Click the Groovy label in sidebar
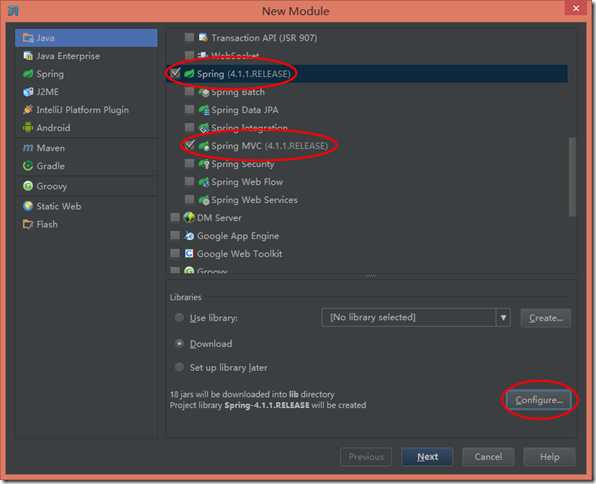Screen dimensions: 596x484 (x=51, y=186)
